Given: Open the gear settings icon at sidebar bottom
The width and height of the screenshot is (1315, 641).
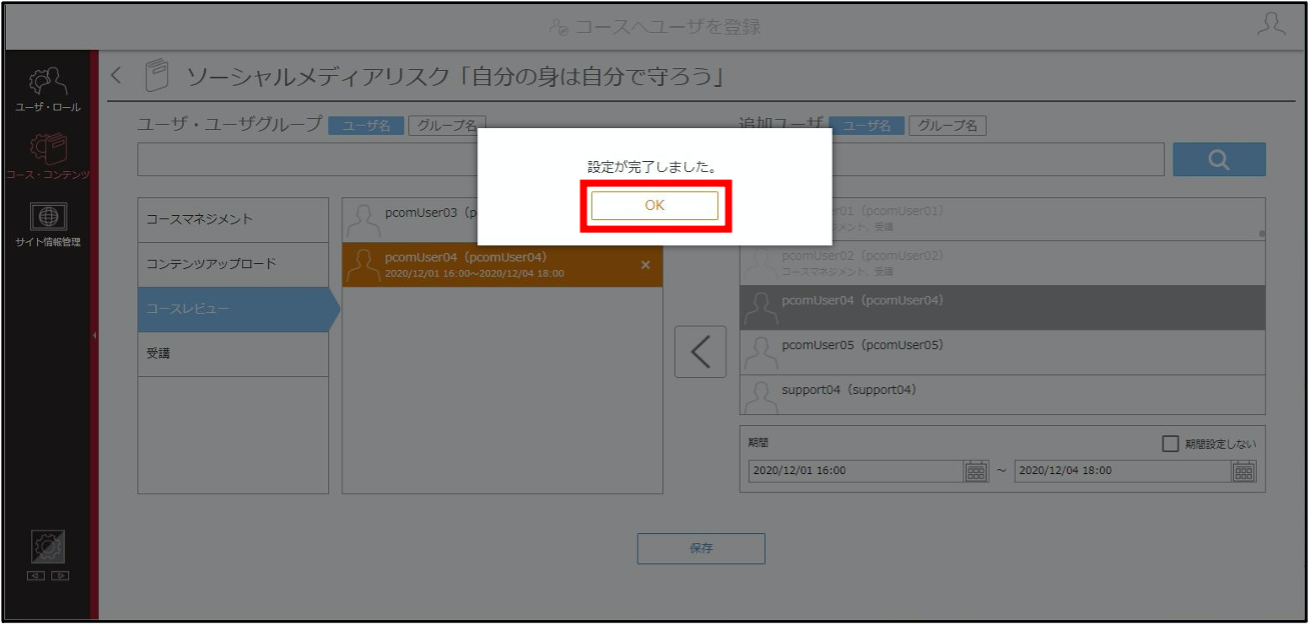Looking at the screenshot, I should click(48, 548).
